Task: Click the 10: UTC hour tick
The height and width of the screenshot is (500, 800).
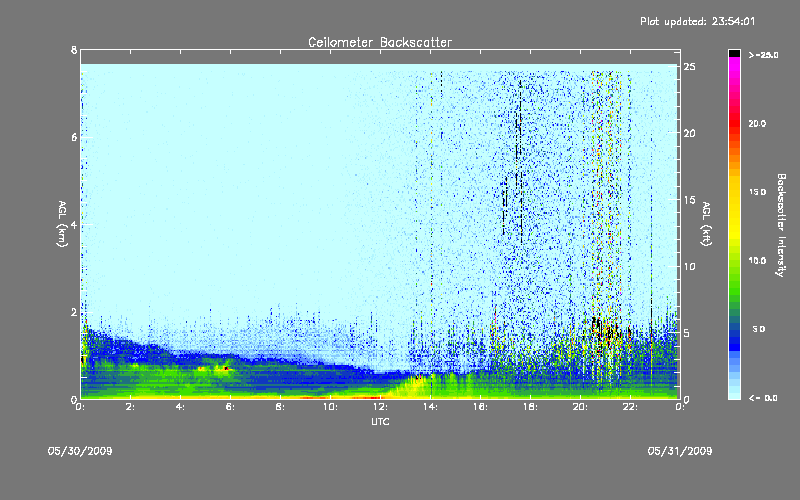Action: [330, 407]
